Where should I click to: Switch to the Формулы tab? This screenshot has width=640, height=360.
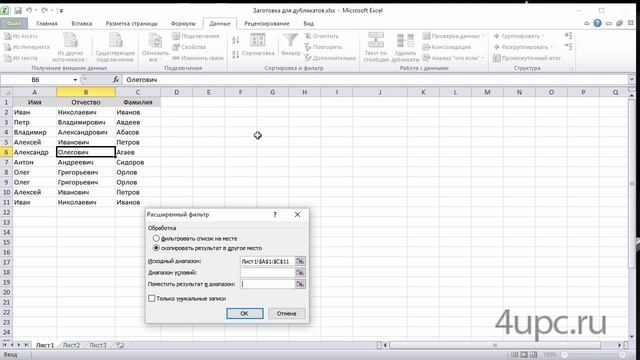click(183, 24)
